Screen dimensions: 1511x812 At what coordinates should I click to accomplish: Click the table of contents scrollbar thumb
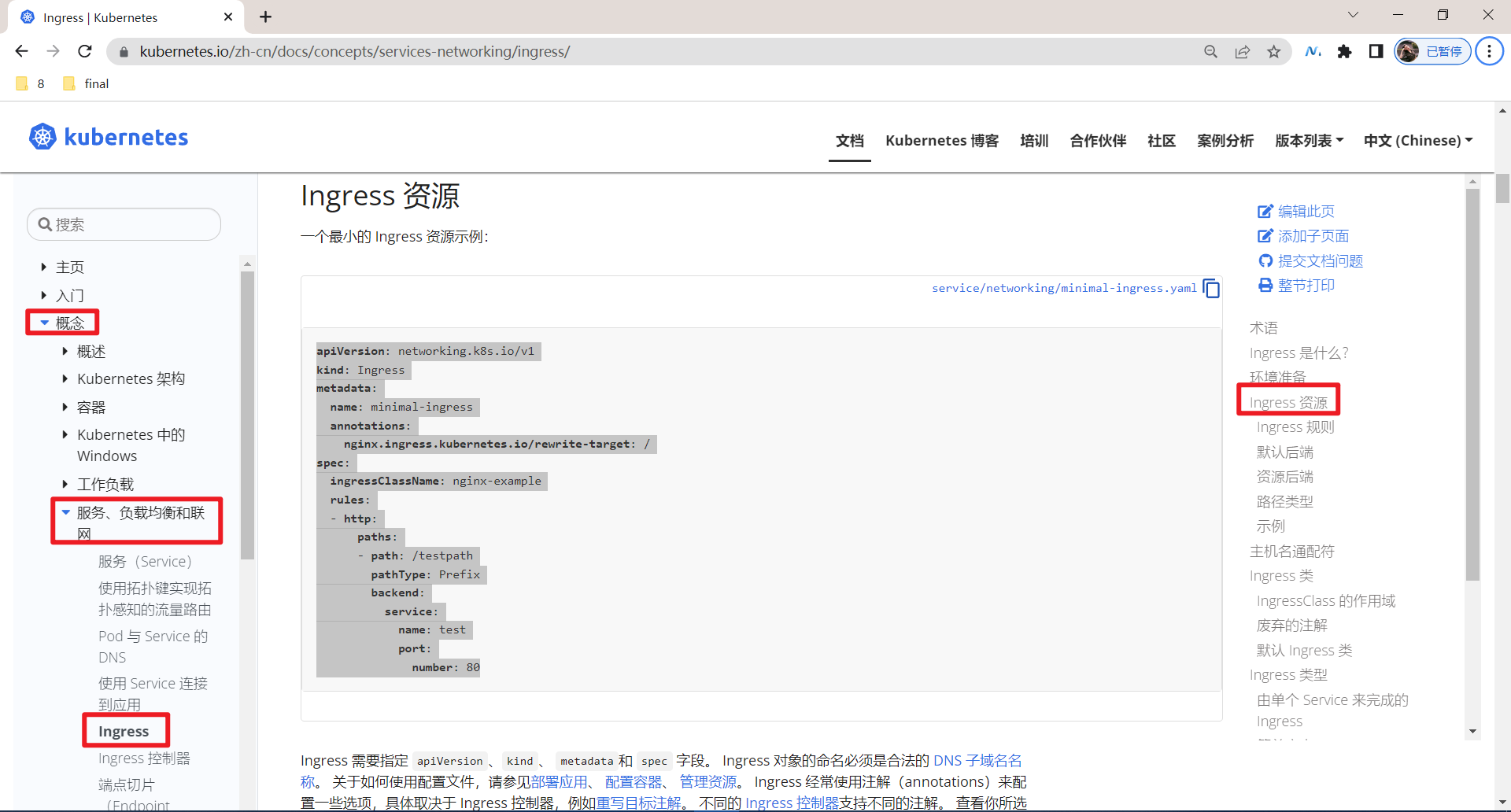pyautogui.click(x=1472, y=384)
